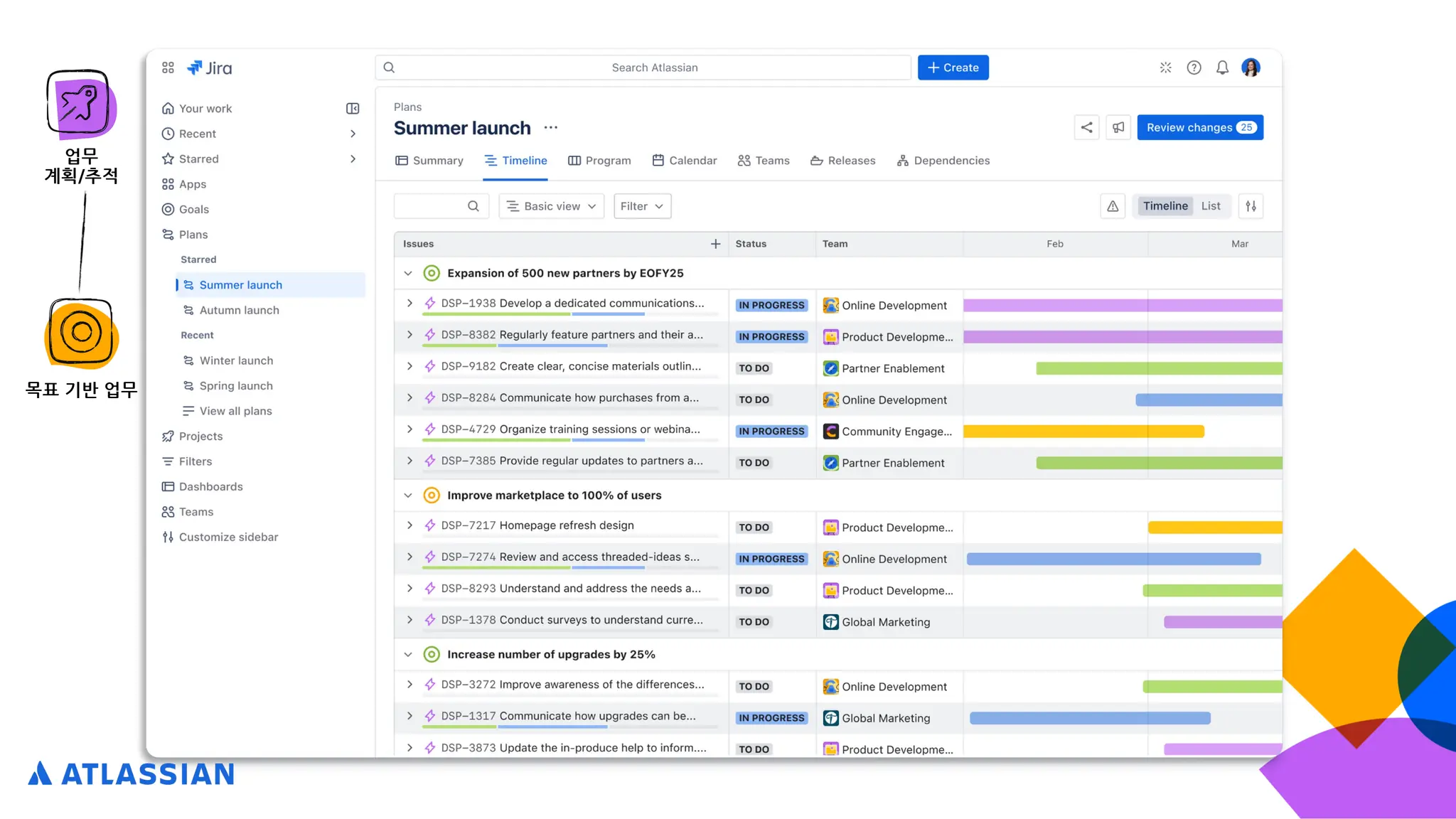
Task: Open the Filter dropdown
Action: pos(641,206)
